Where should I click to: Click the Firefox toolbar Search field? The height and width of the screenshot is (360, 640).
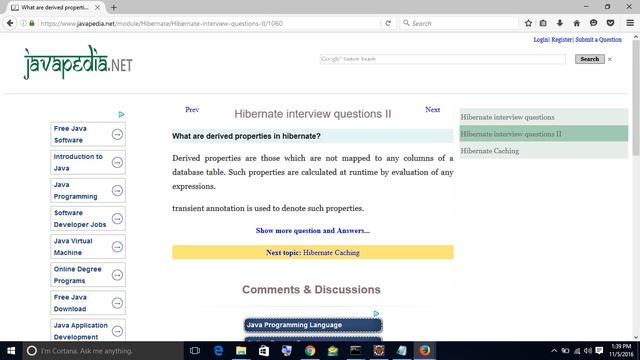pos(459,23)
